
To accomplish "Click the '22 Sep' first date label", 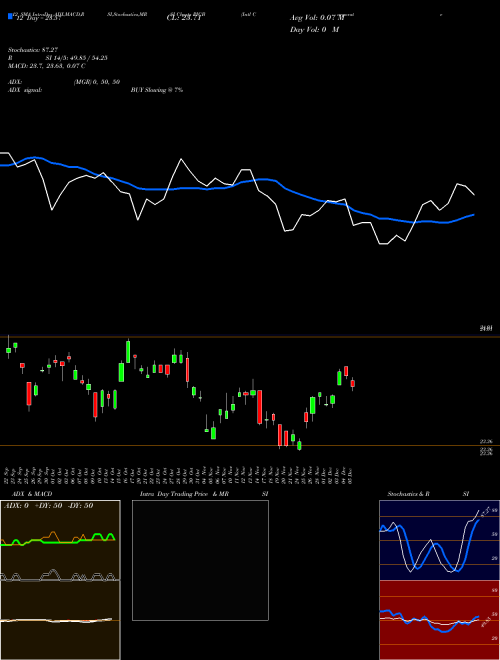I will [x=8, y=474].
